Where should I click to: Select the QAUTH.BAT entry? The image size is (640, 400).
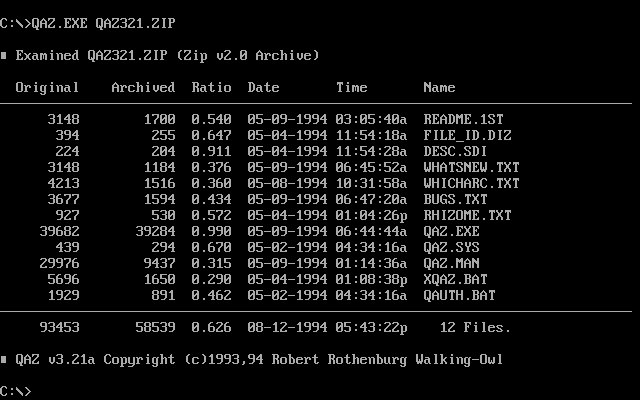click(459, 295)
